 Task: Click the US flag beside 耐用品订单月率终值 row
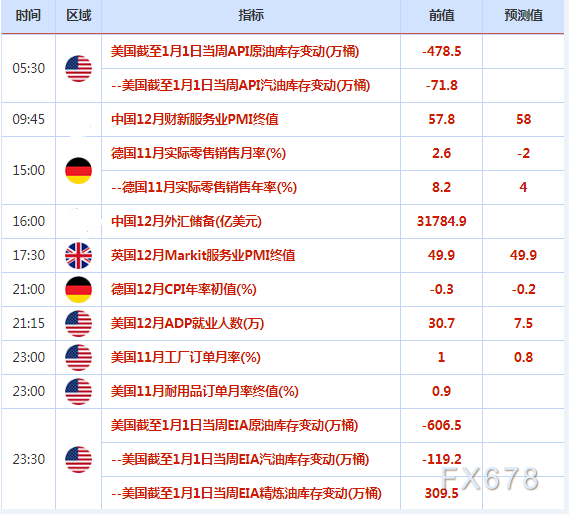tap(78, 392)
